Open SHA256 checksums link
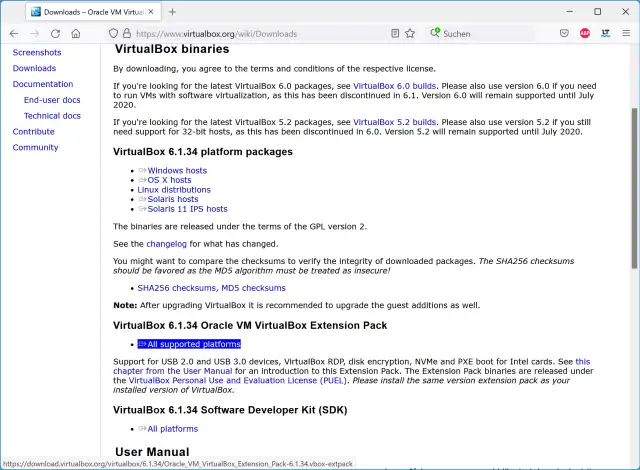Image resolution: width=640 pixels, height=470 pixels. pyautogui.click(x=176, y=288)
